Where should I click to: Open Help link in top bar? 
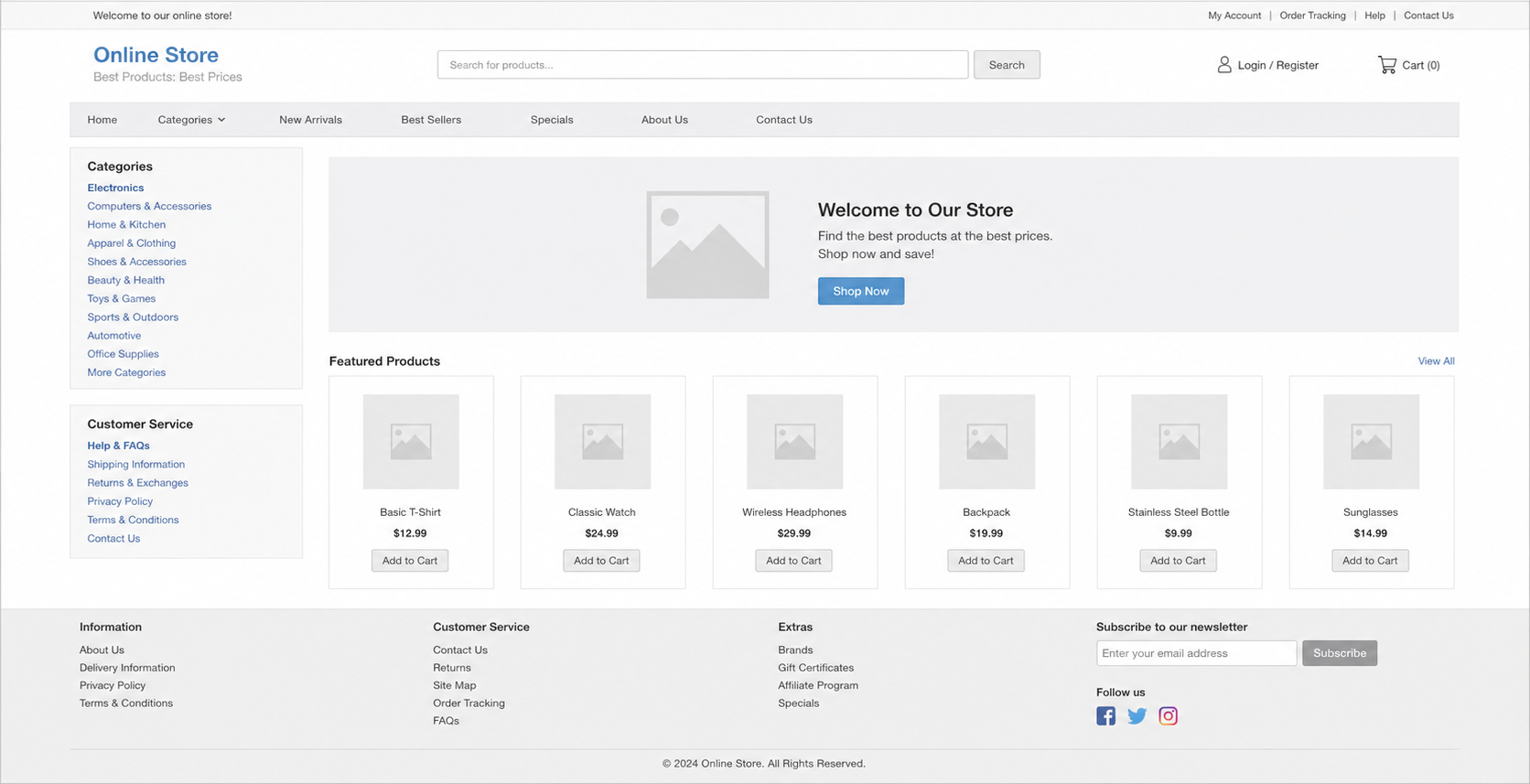pyautogui.click(x=1374, y=16)
